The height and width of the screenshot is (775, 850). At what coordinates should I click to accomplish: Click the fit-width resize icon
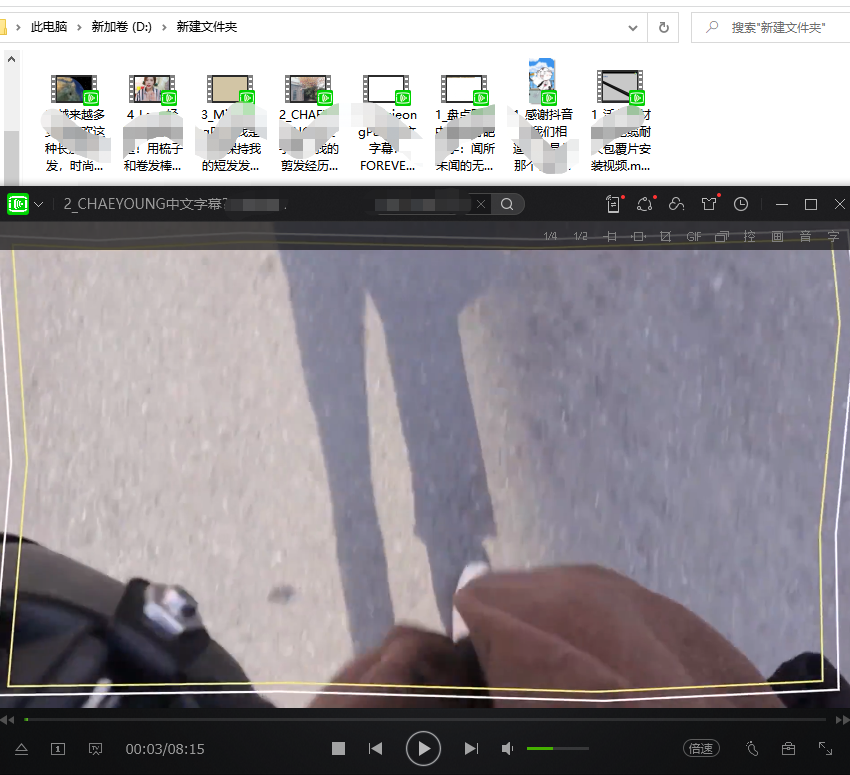coord(610,236)
